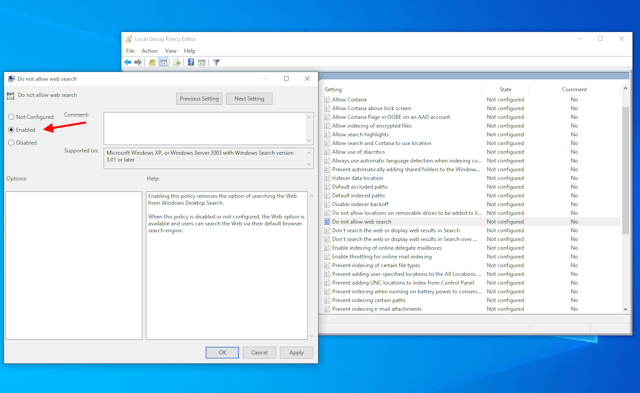Click the settings list scroll up arrow
Image resolution: width=640 pixels, height=393 pixels.
coord(625,89)
